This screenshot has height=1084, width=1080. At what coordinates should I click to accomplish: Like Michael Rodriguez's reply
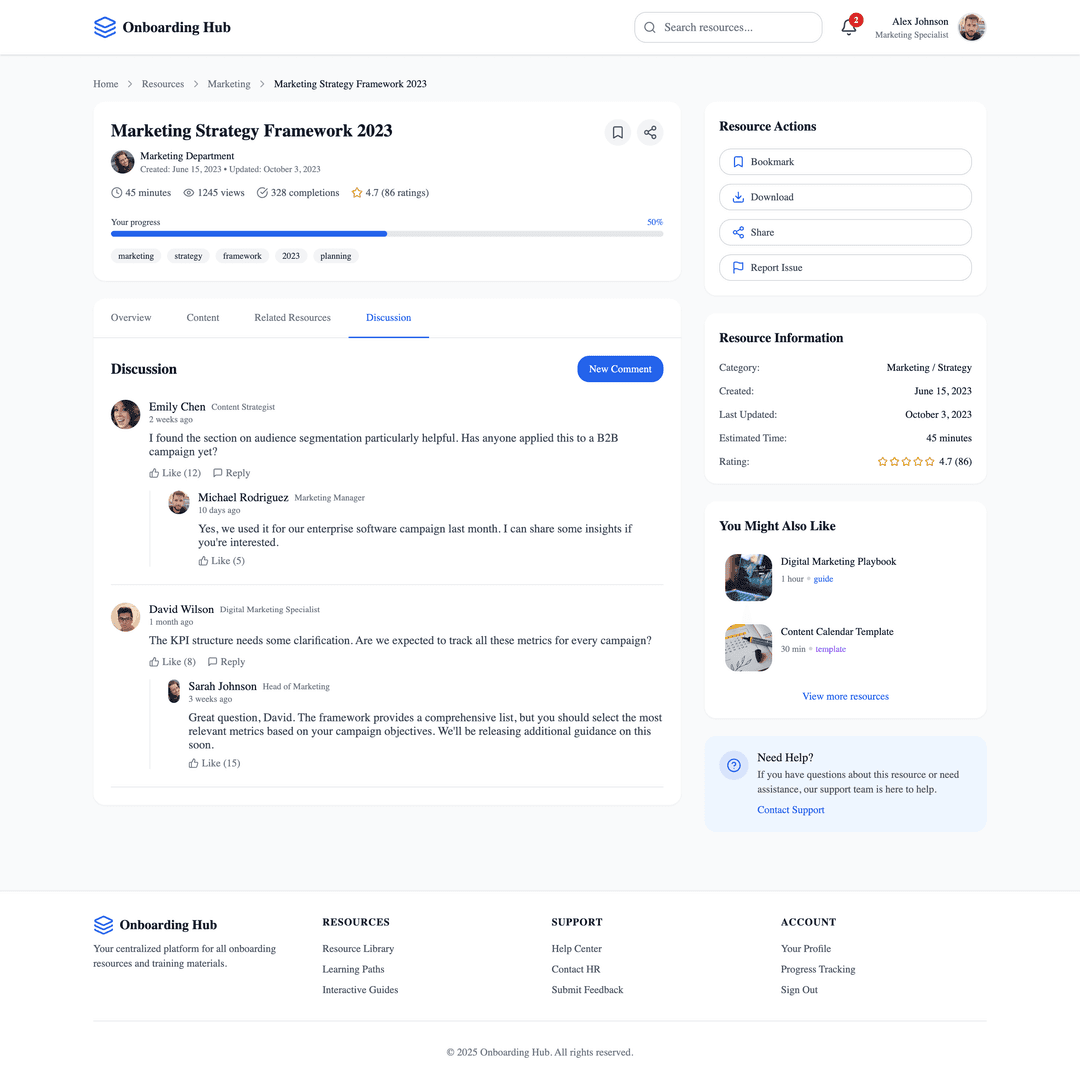coord(222,561)
